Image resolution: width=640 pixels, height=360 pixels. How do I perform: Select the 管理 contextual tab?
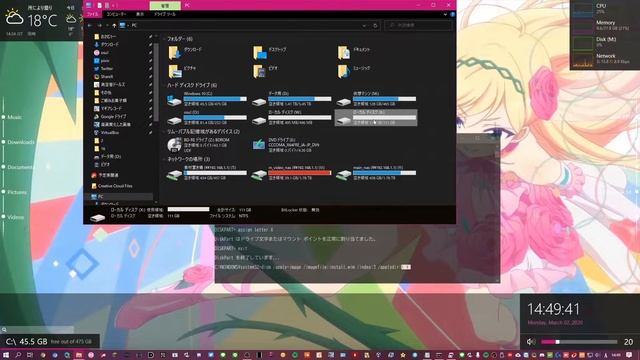(x=165, y=5)
